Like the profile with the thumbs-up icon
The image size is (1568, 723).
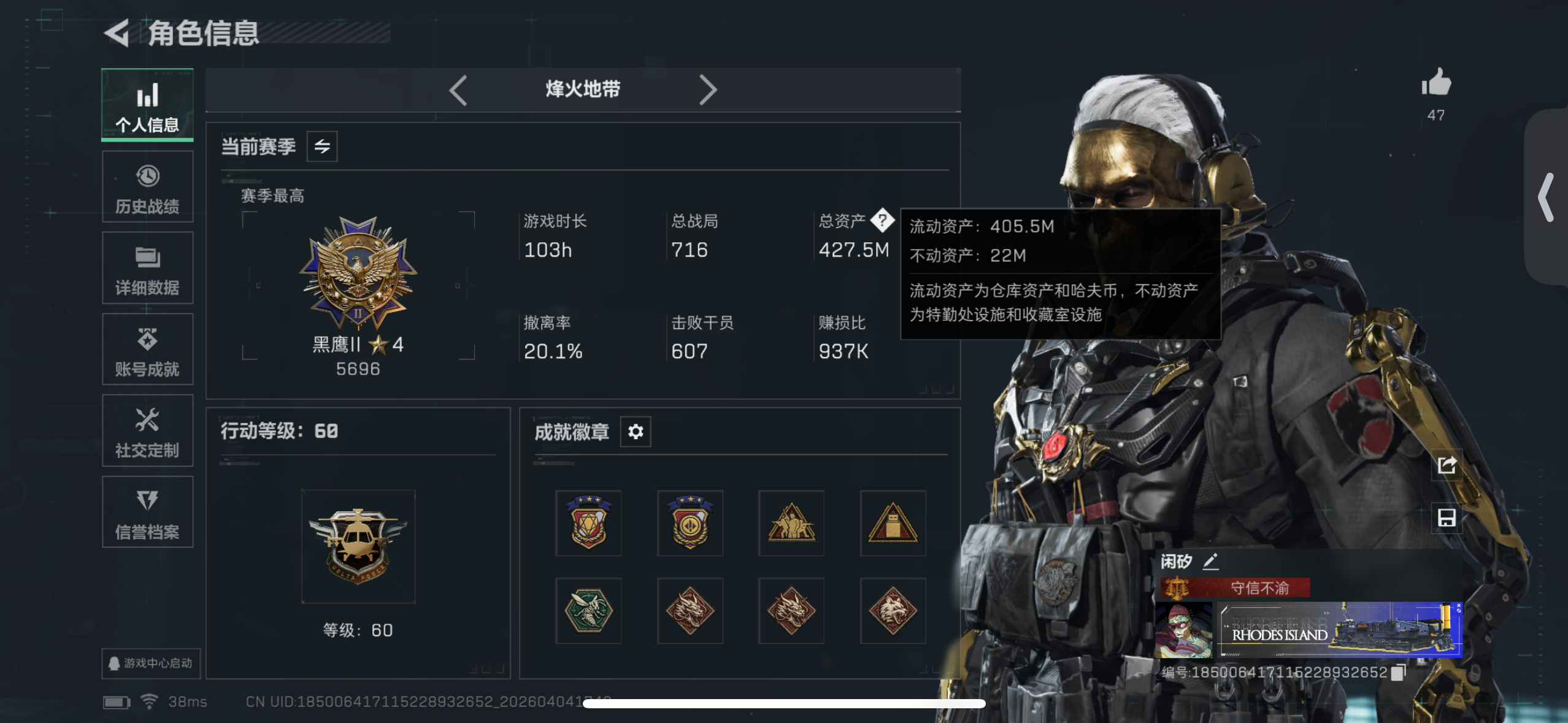coord(1436,82)
